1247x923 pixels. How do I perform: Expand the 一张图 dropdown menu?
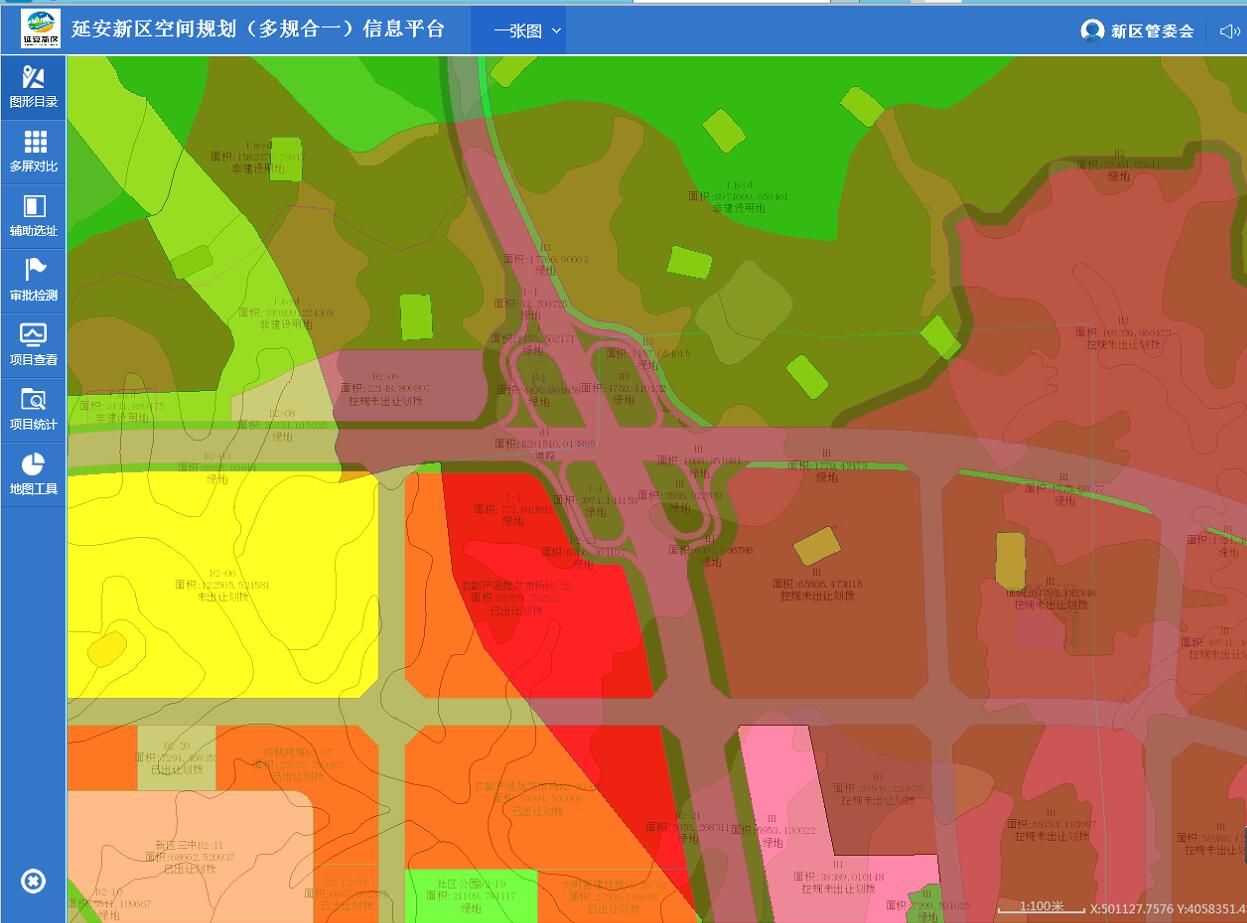point(518,31)
